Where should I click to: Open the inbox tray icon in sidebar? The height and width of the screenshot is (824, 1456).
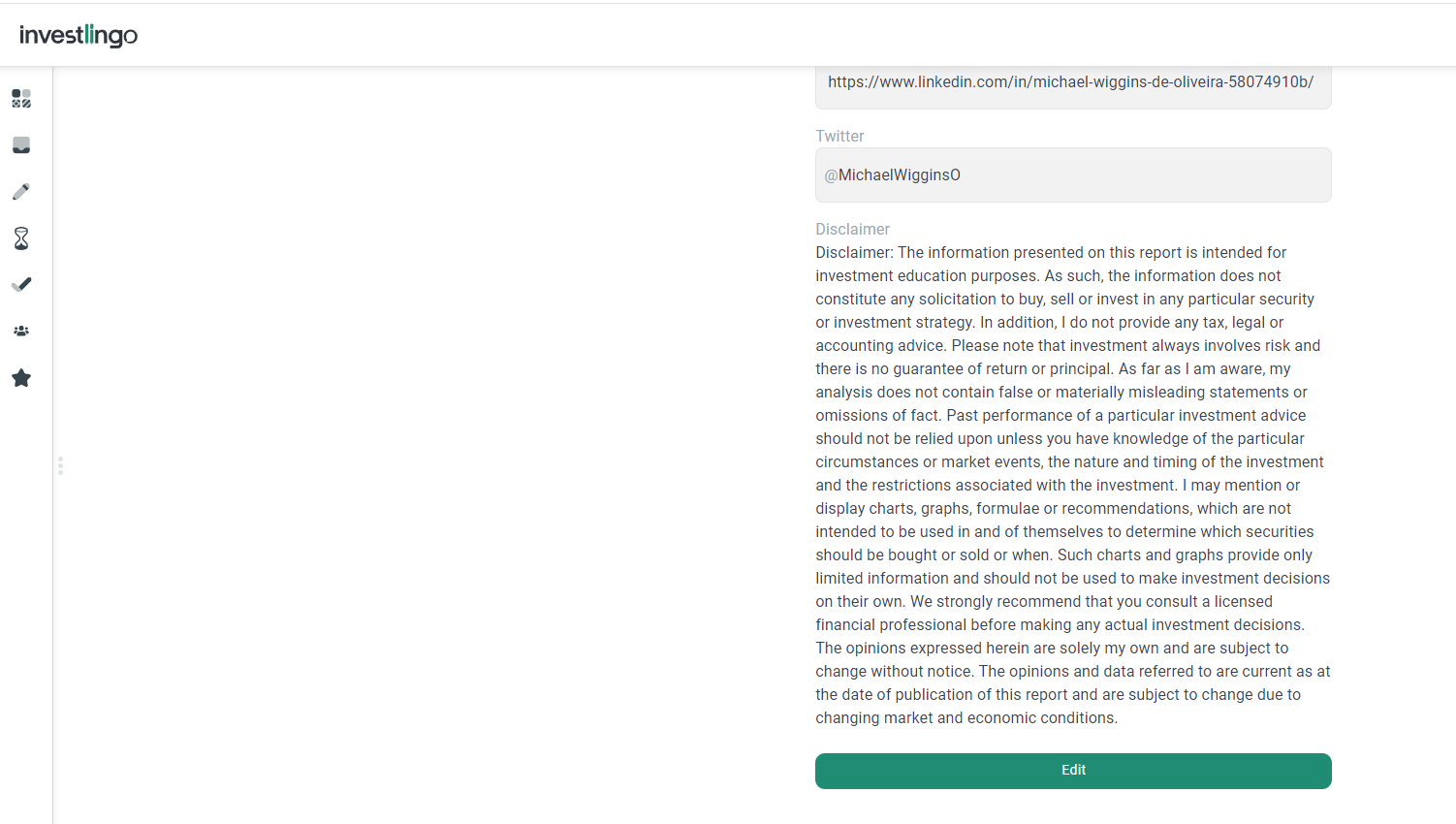tap(21, 145)
